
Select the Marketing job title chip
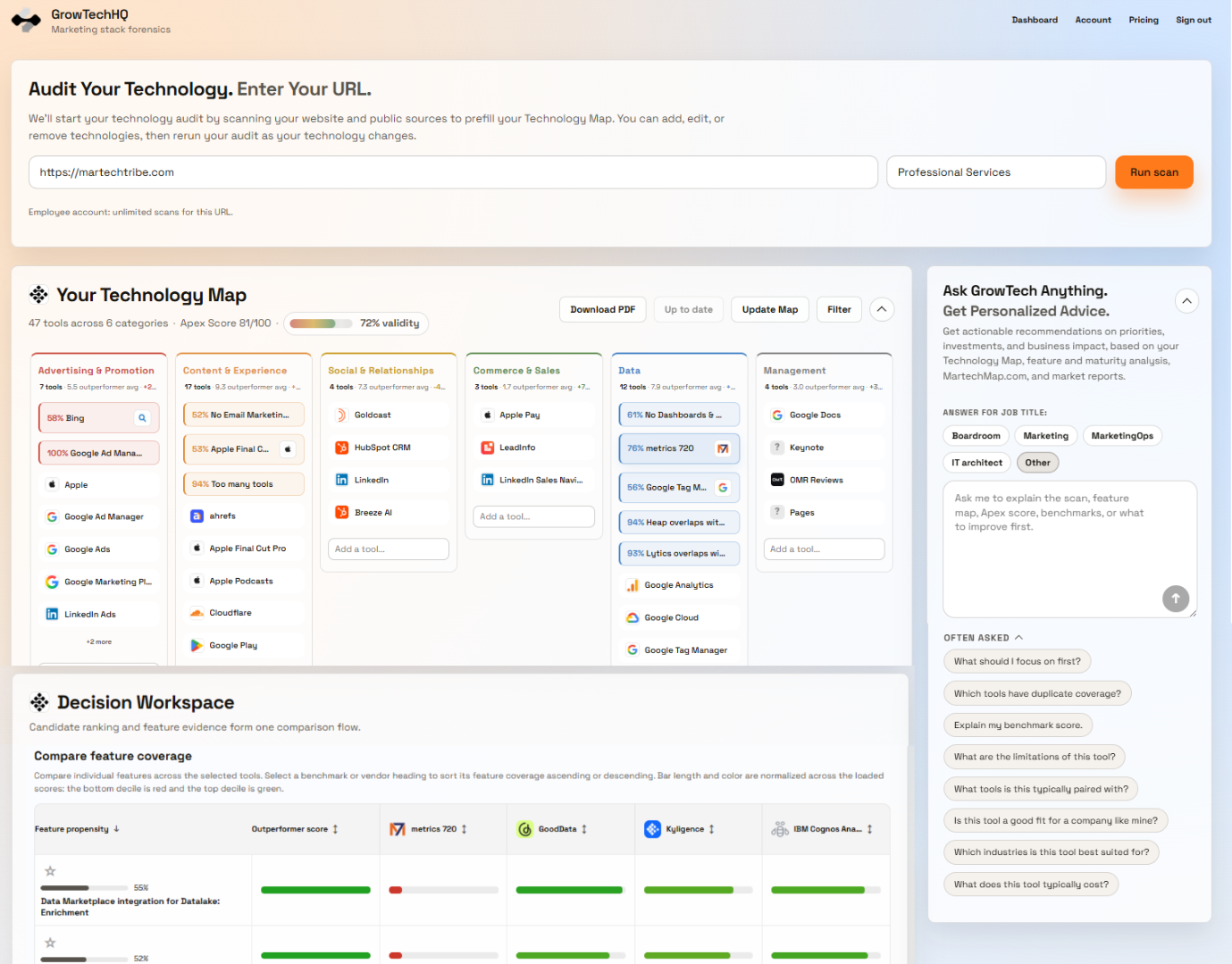1045,436
